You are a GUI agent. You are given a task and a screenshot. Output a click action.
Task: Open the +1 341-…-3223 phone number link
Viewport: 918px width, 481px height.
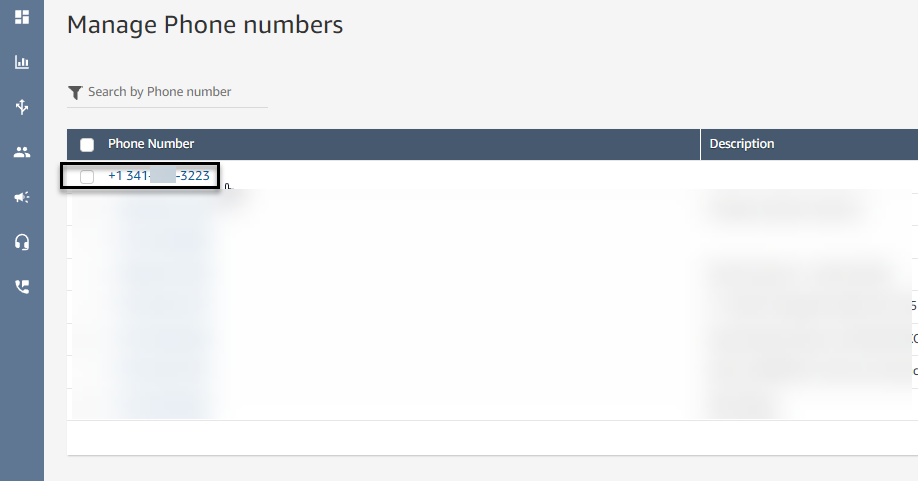click(x=159, y=176)
